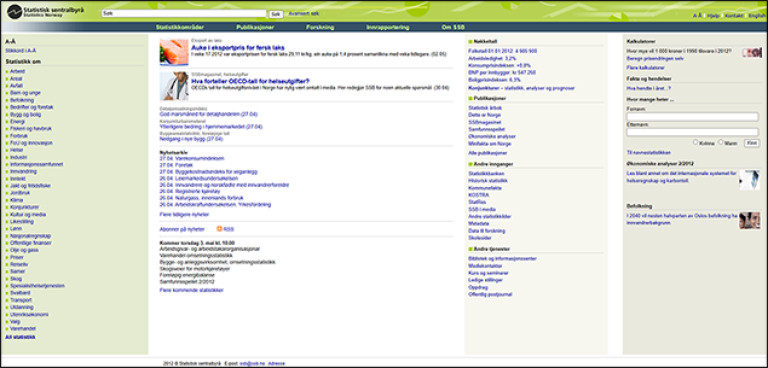
Task: Focus the top search input field
Action: (x=184, y=14)
